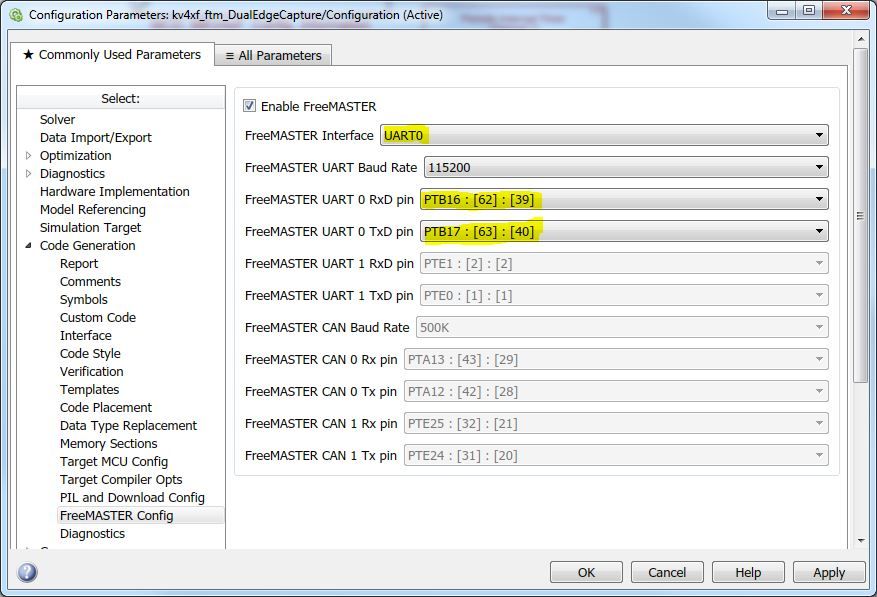This screenshot has height=597, width=877.
Task: Switch to the Commonly Used Parameters tab
Action: tap(112, 55)
